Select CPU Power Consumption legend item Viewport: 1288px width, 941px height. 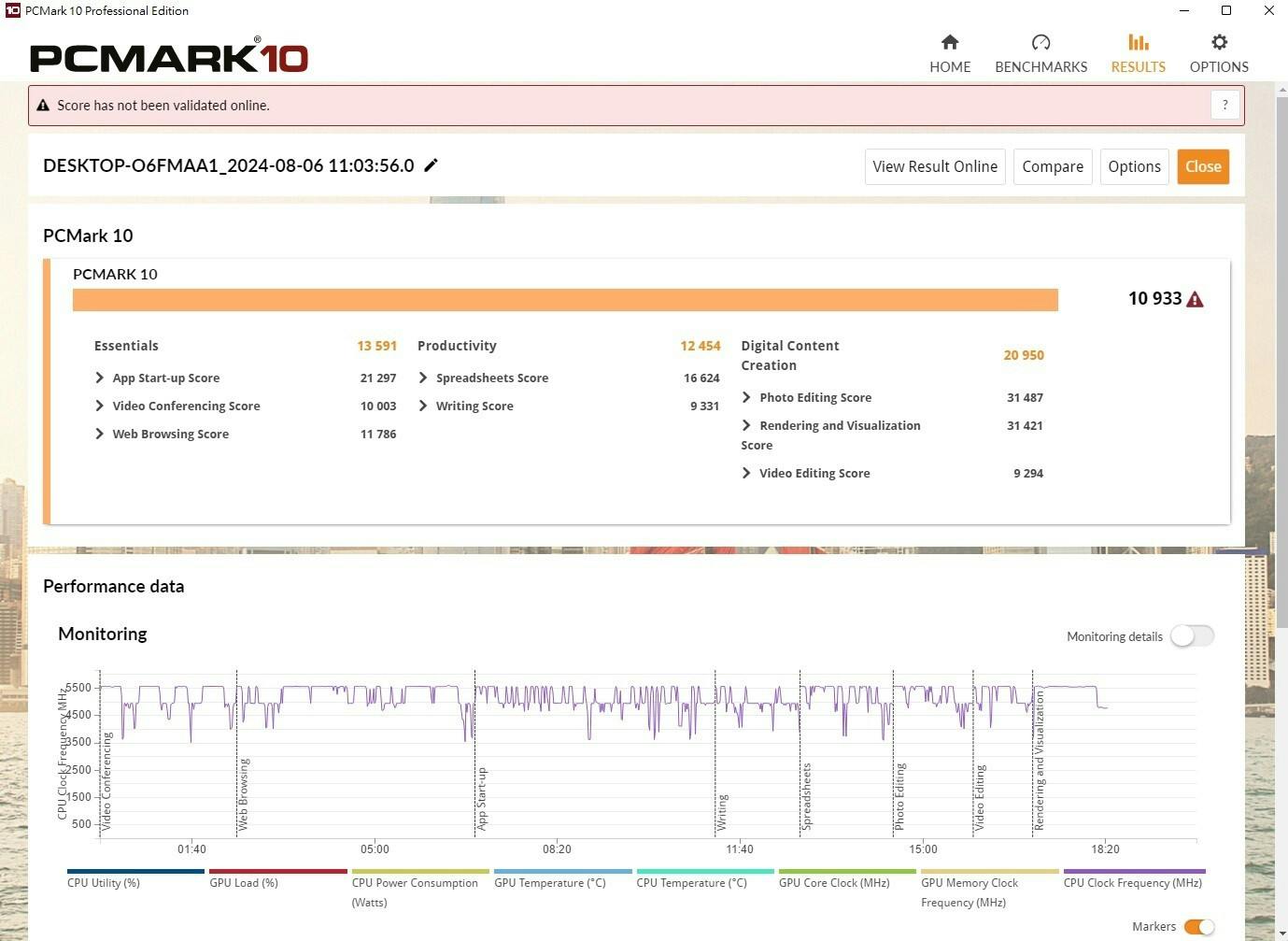420,889
